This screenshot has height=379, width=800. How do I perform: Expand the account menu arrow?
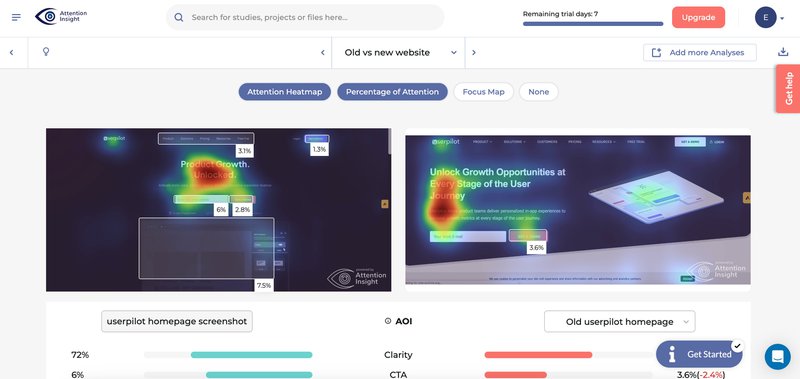(782, 18)
